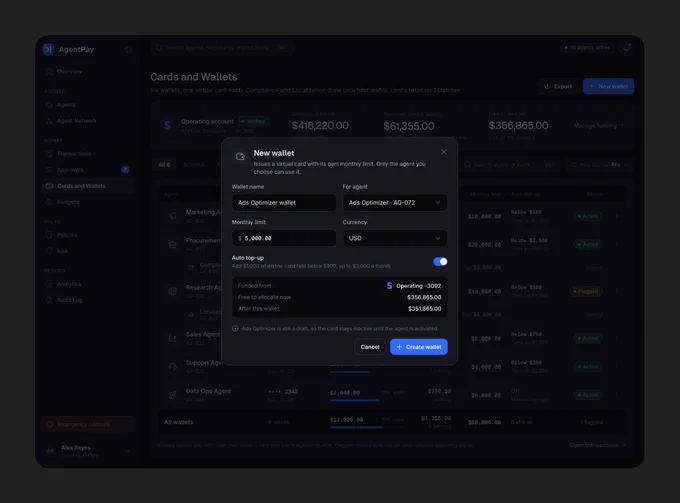Open the Manage funding link
The image size is (680, 503).
coord(598,126)
